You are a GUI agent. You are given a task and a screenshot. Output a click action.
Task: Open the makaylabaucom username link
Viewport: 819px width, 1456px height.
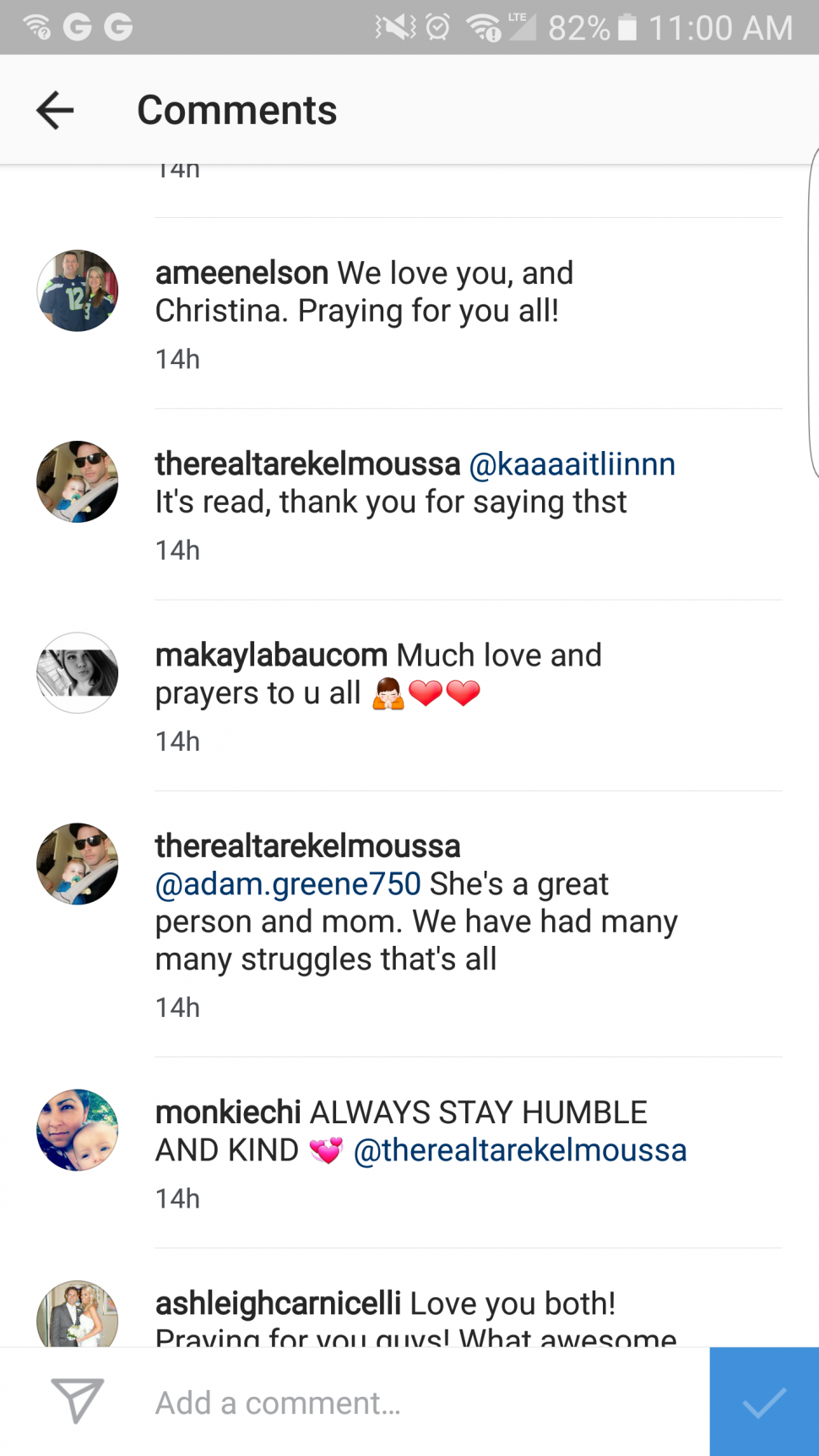tap(271, 655)
